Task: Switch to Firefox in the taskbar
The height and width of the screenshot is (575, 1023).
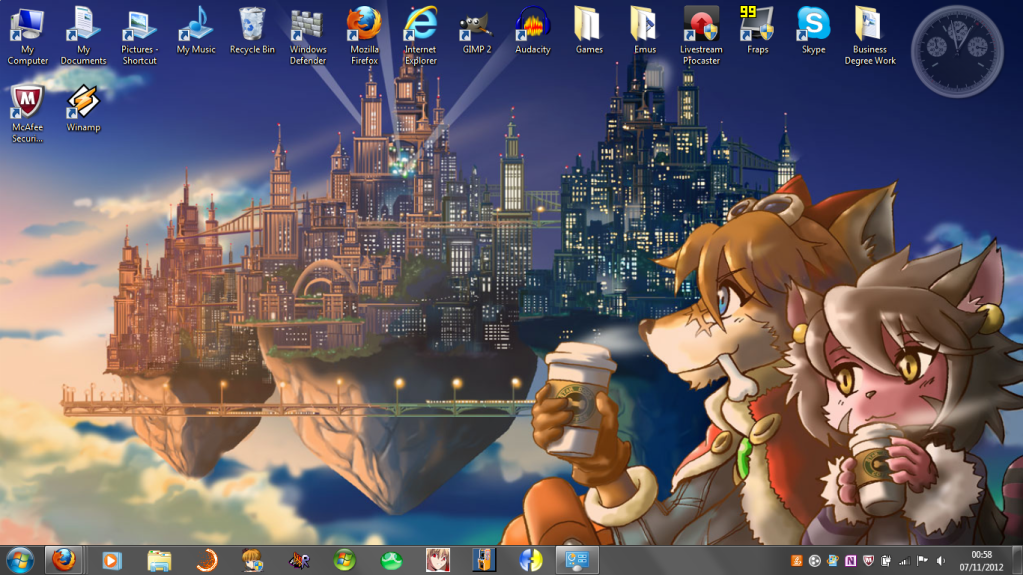Action: (x=63, y=560)
